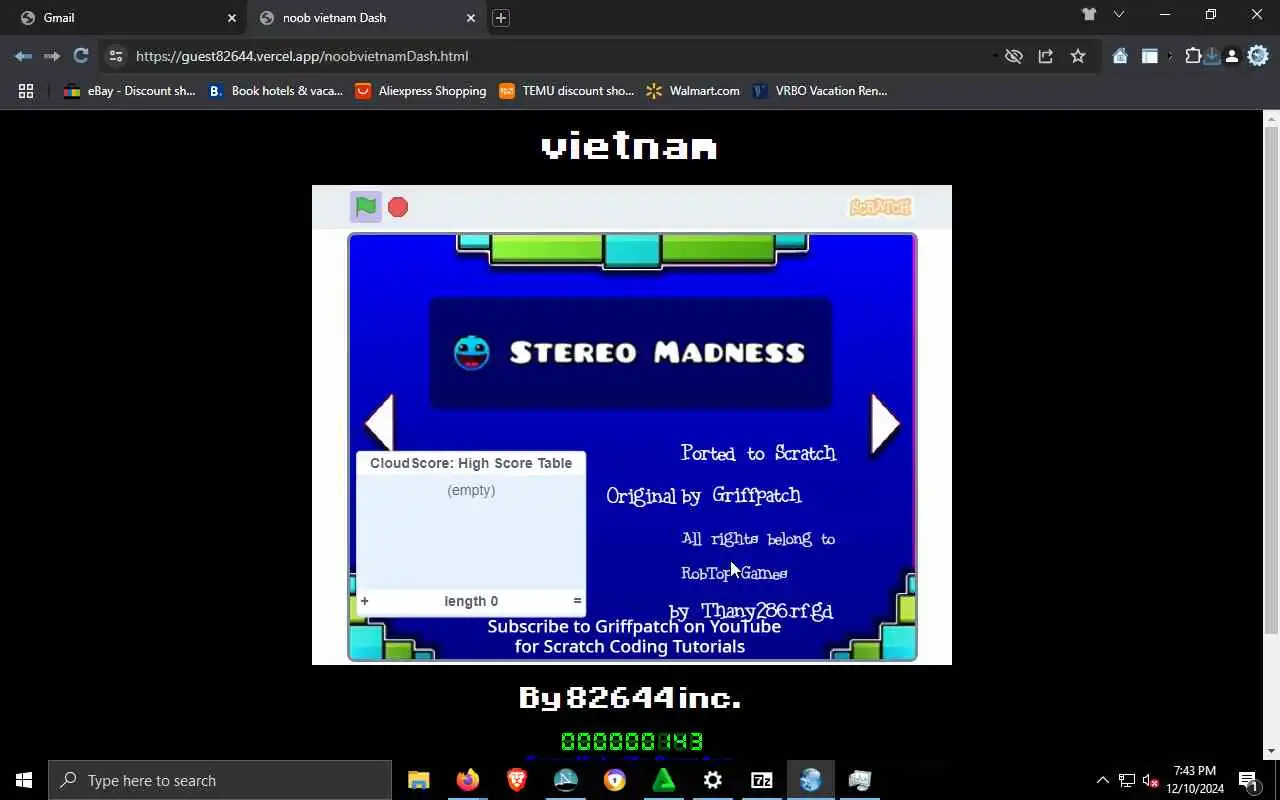The image size is (1280, 800).
Task: Click "Subscribe to Griffpatch on YouTube" text
Action: 634,627
